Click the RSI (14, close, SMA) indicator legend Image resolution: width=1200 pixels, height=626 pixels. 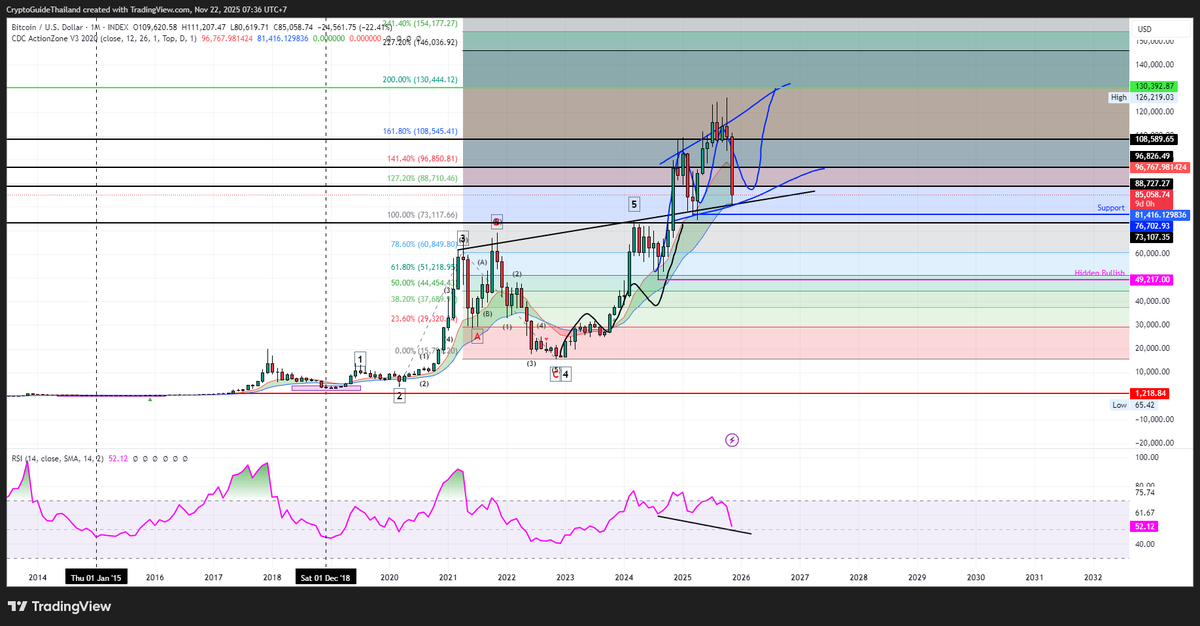[x=57, y=458]
